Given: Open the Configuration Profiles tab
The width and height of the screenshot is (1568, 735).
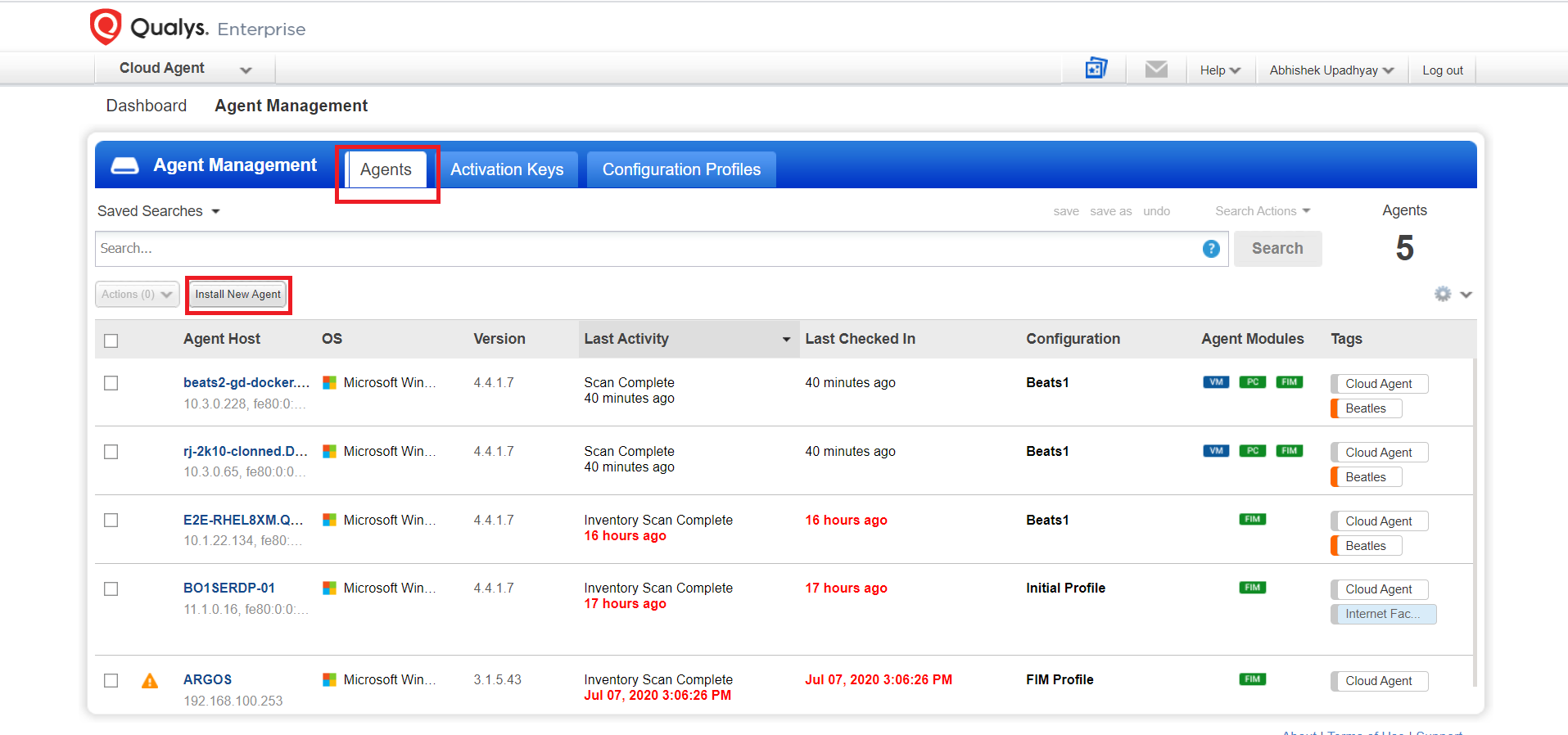Looking at the screenshot, I should (681, 169).
